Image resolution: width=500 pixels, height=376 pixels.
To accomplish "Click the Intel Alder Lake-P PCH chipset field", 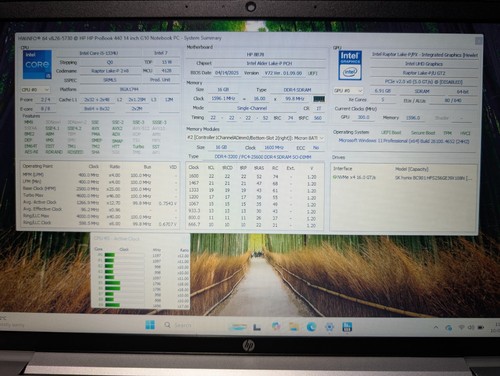I will point(269,63).
